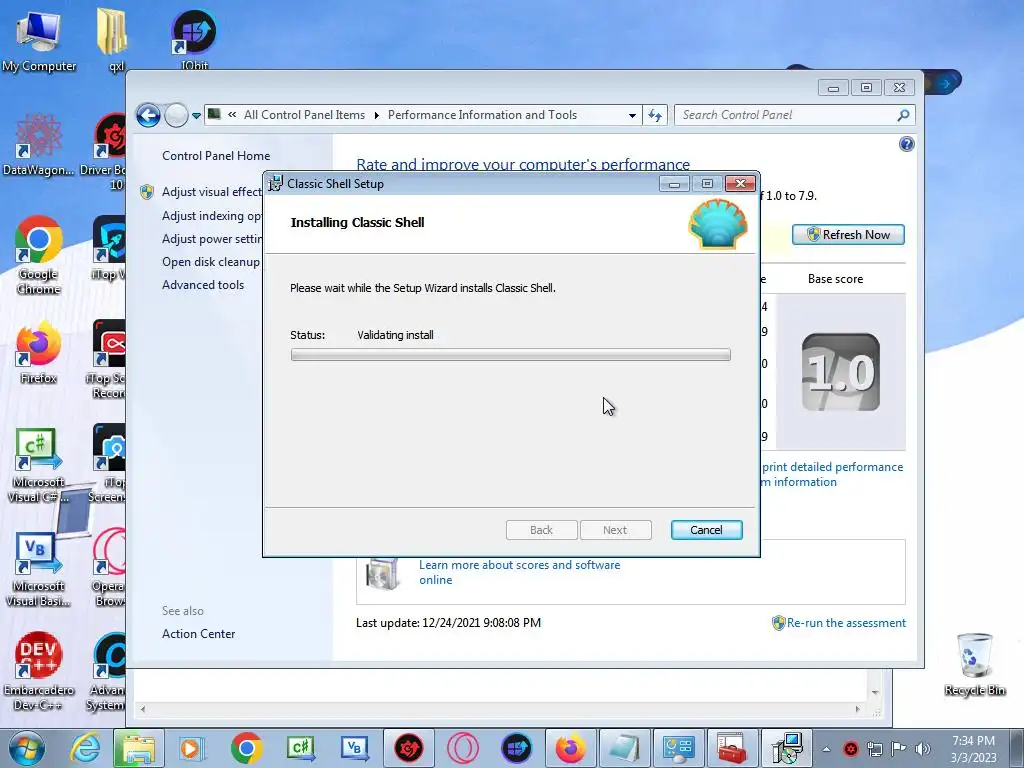Expand the address bar history dropdown
Viewport: 1024px width, 768px height.
tap(632, 116)
